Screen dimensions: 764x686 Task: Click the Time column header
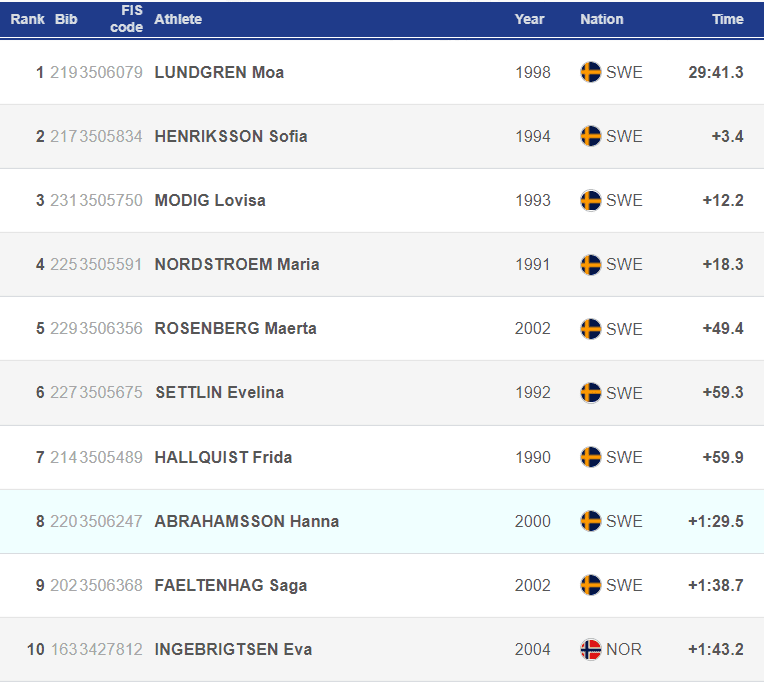coord(727,19)
